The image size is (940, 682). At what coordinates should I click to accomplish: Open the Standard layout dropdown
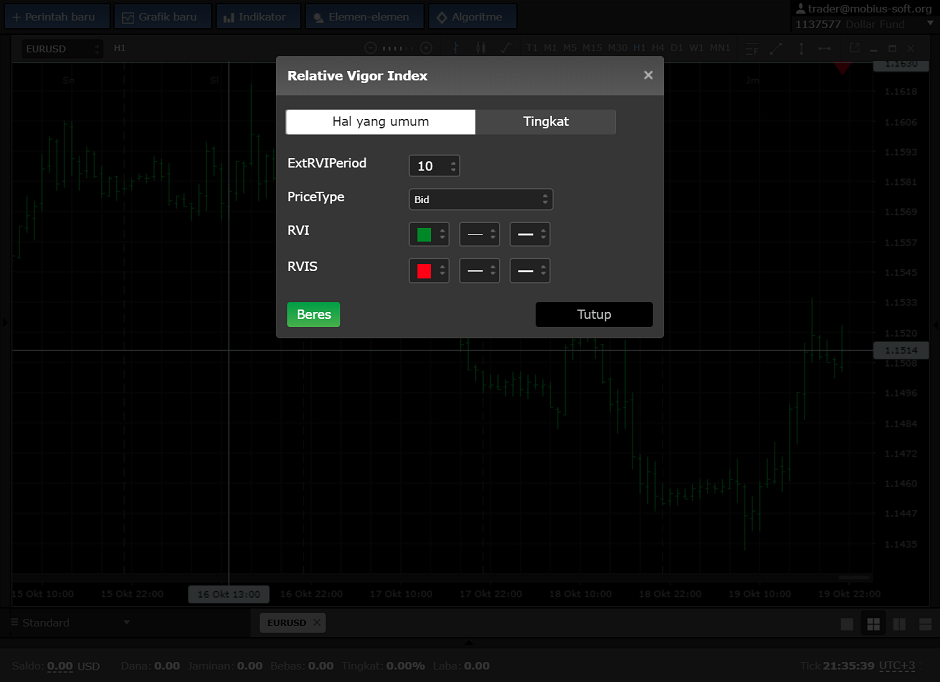point(71,623)
